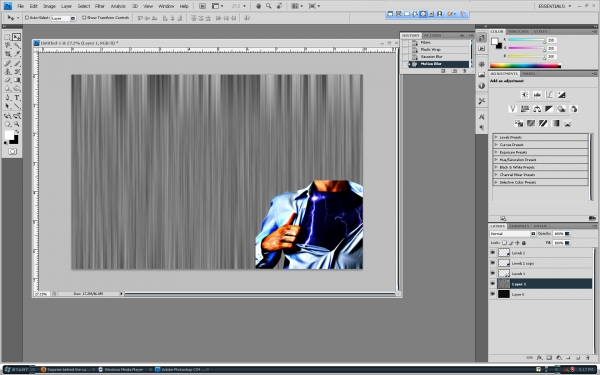Screen dimensions: 600x375
Task: Hide the bottom black layer
Action: click(492, 294)
